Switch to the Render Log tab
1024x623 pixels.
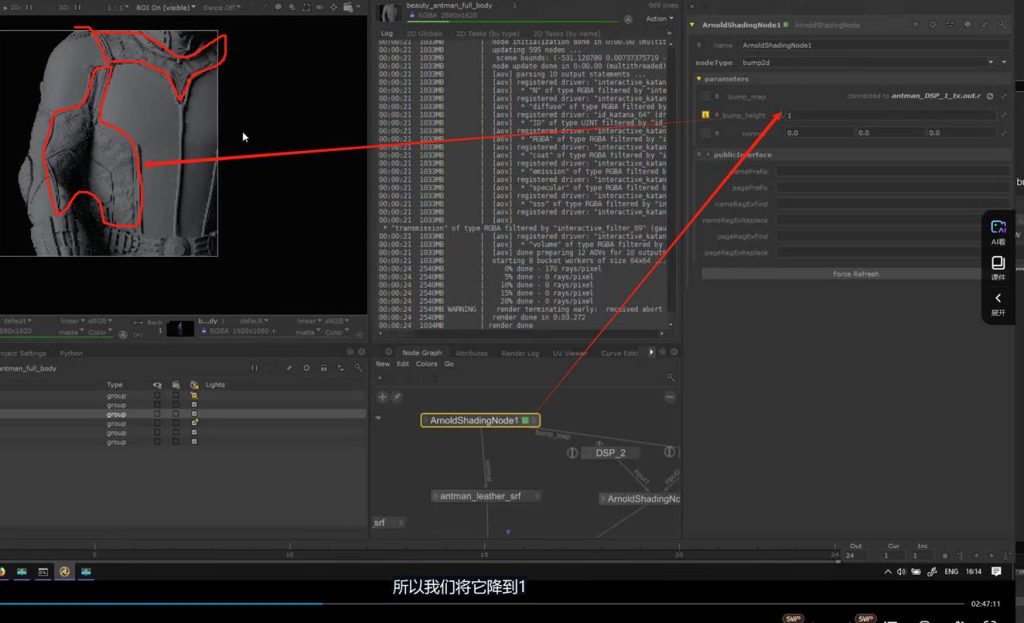(519, 353)
